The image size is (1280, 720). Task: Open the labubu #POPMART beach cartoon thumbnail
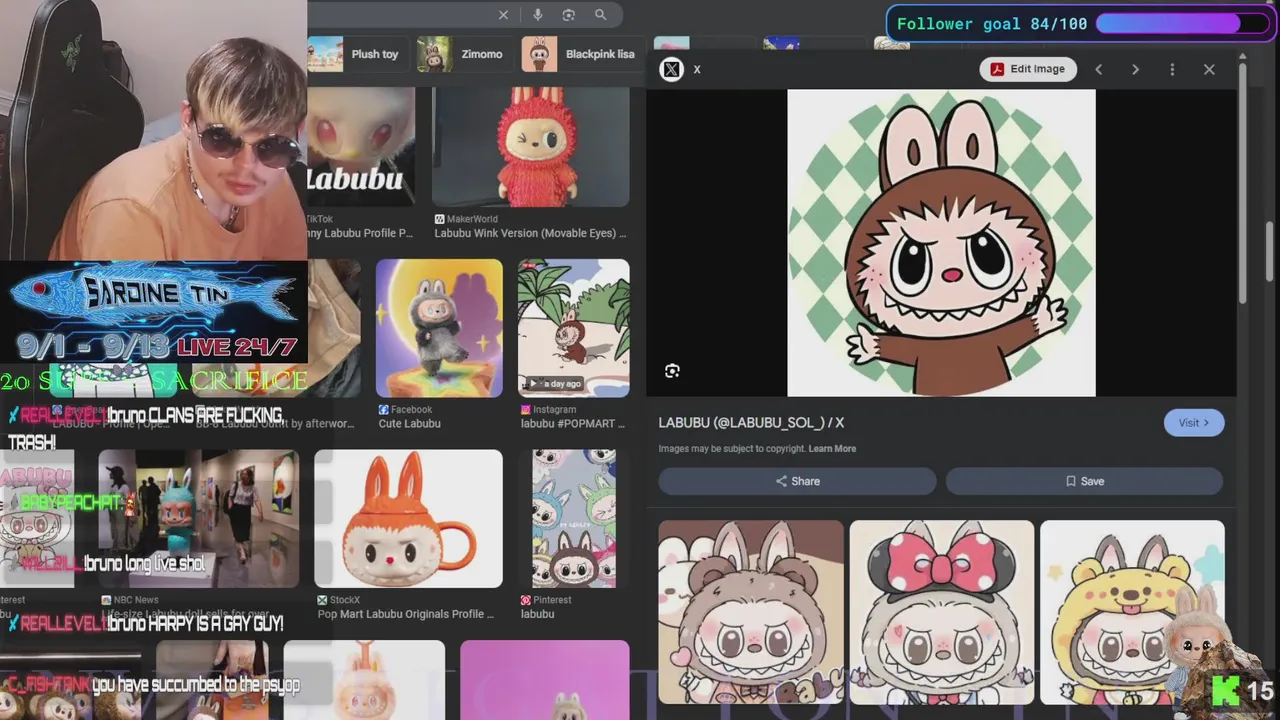click(573, 328)
